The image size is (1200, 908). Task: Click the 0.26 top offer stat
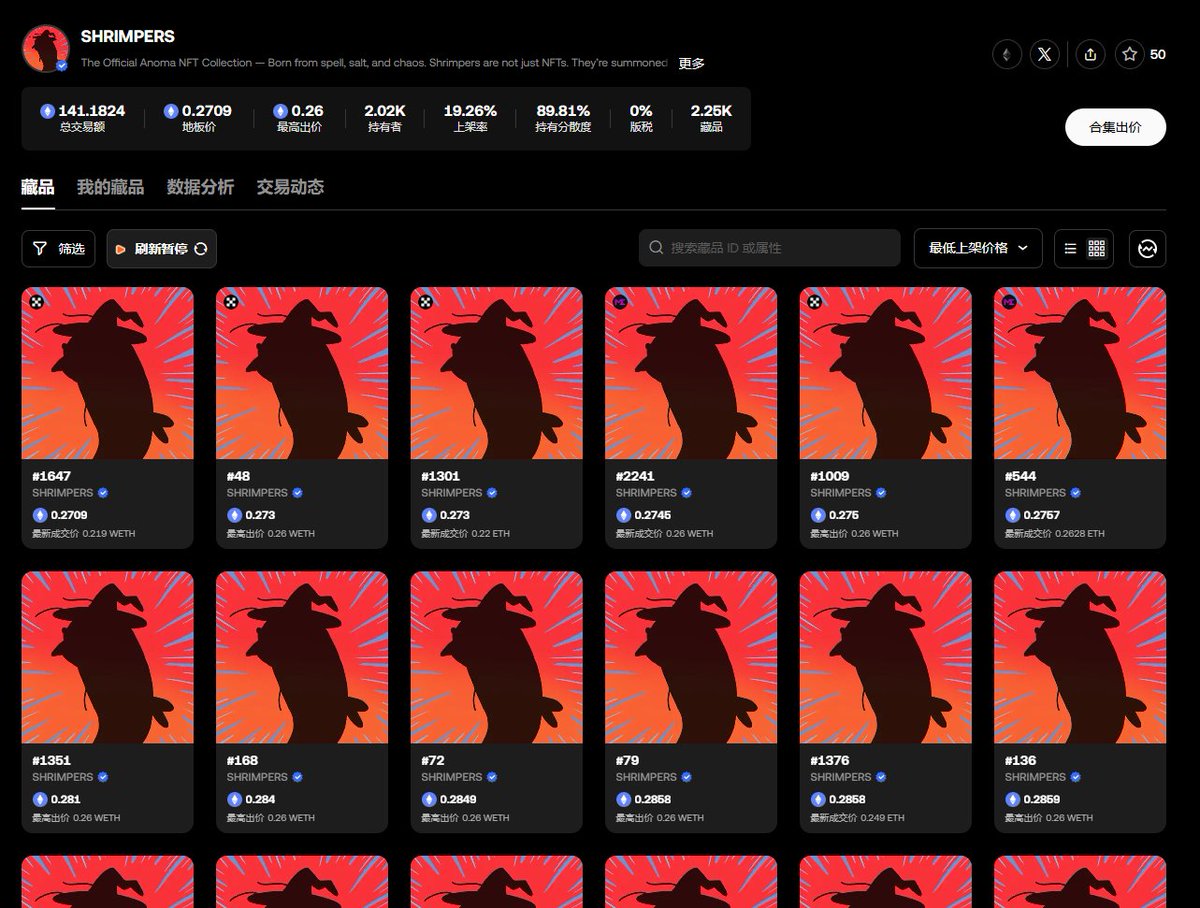(x=298, y=118)
